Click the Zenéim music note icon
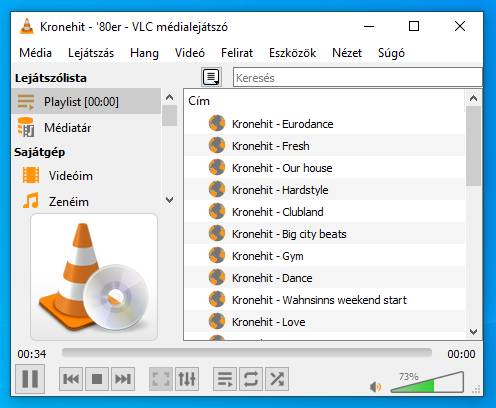Viewport: 496px width, 408px height. pos(31,201)
